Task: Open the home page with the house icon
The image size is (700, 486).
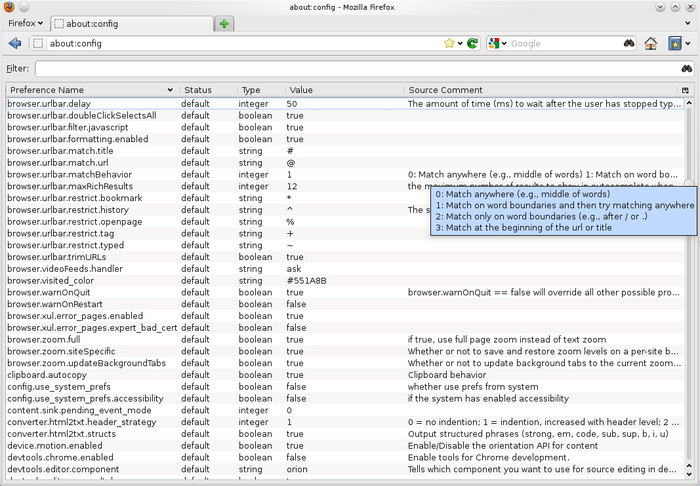Action: 650,43
